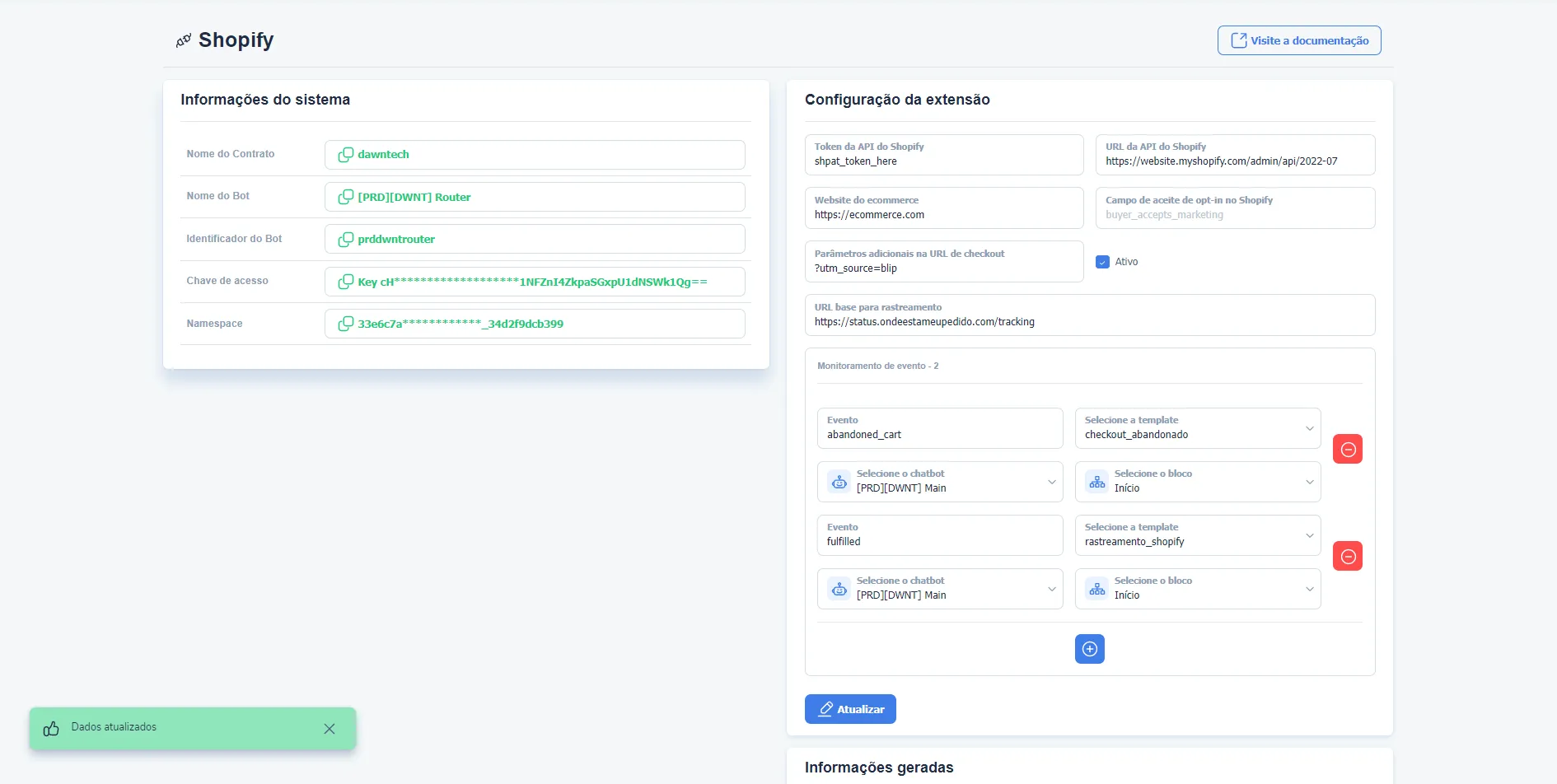Click the Informações geradas heading

click(x=879, y=768)
